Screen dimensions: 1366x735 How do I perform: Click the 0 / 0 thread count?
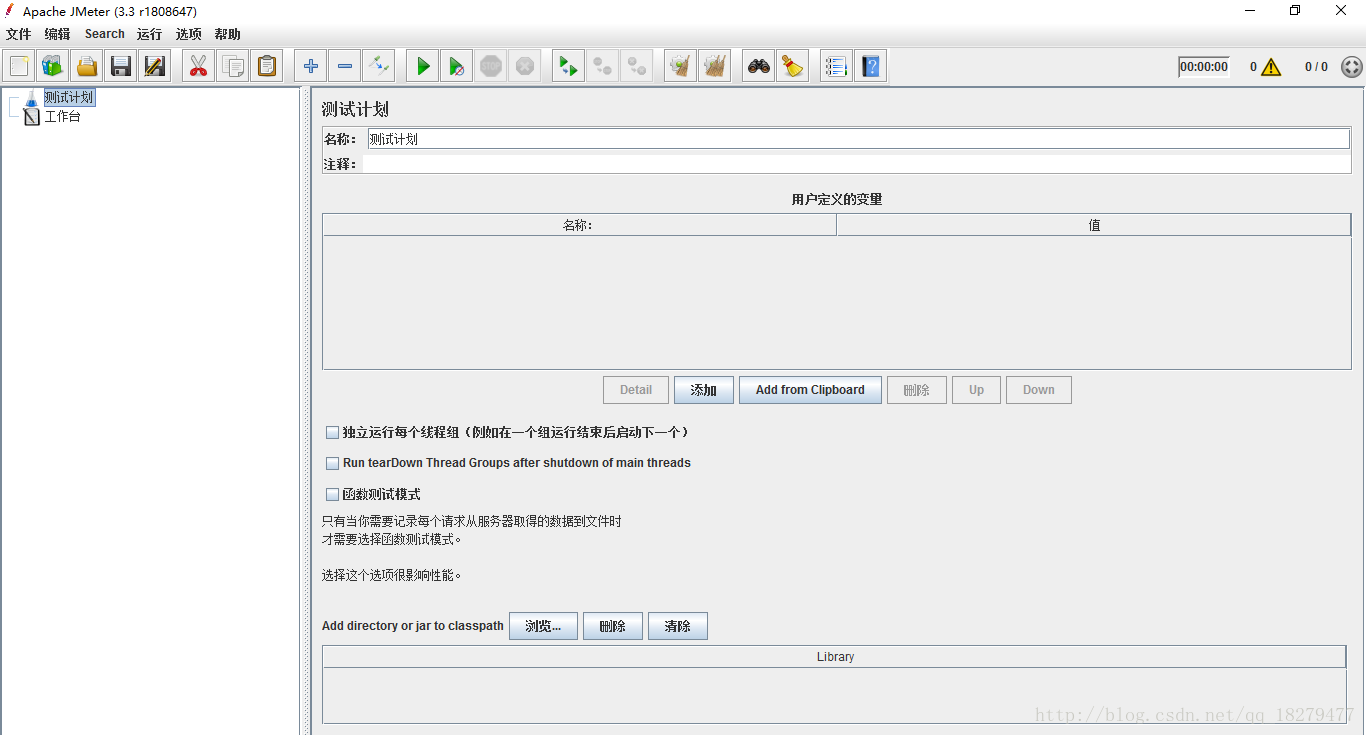pyautogui.click(x=1316, y=67)
